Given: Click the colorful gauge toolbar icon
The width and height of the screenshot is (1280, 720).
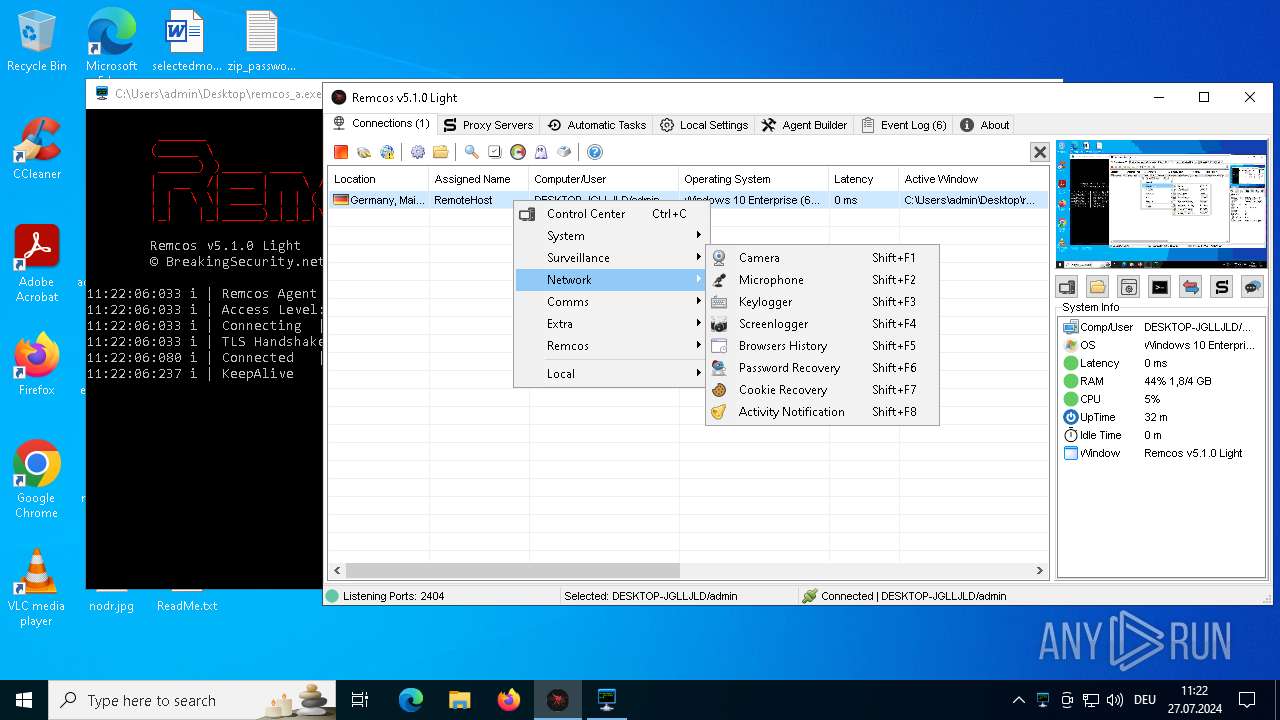Looking at the screenshot, I should point(518,152).
